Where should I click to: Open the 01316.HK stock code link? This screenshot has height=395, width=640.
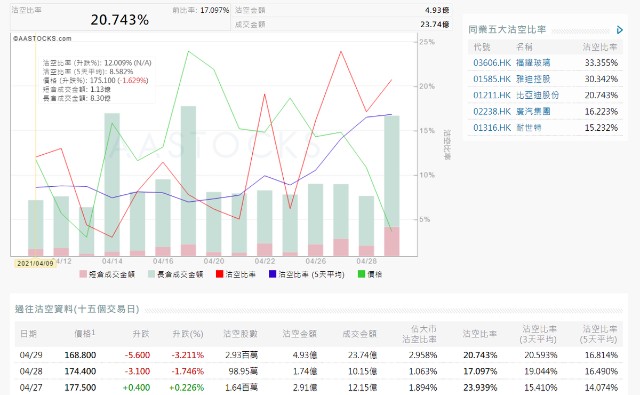point(492,128)
